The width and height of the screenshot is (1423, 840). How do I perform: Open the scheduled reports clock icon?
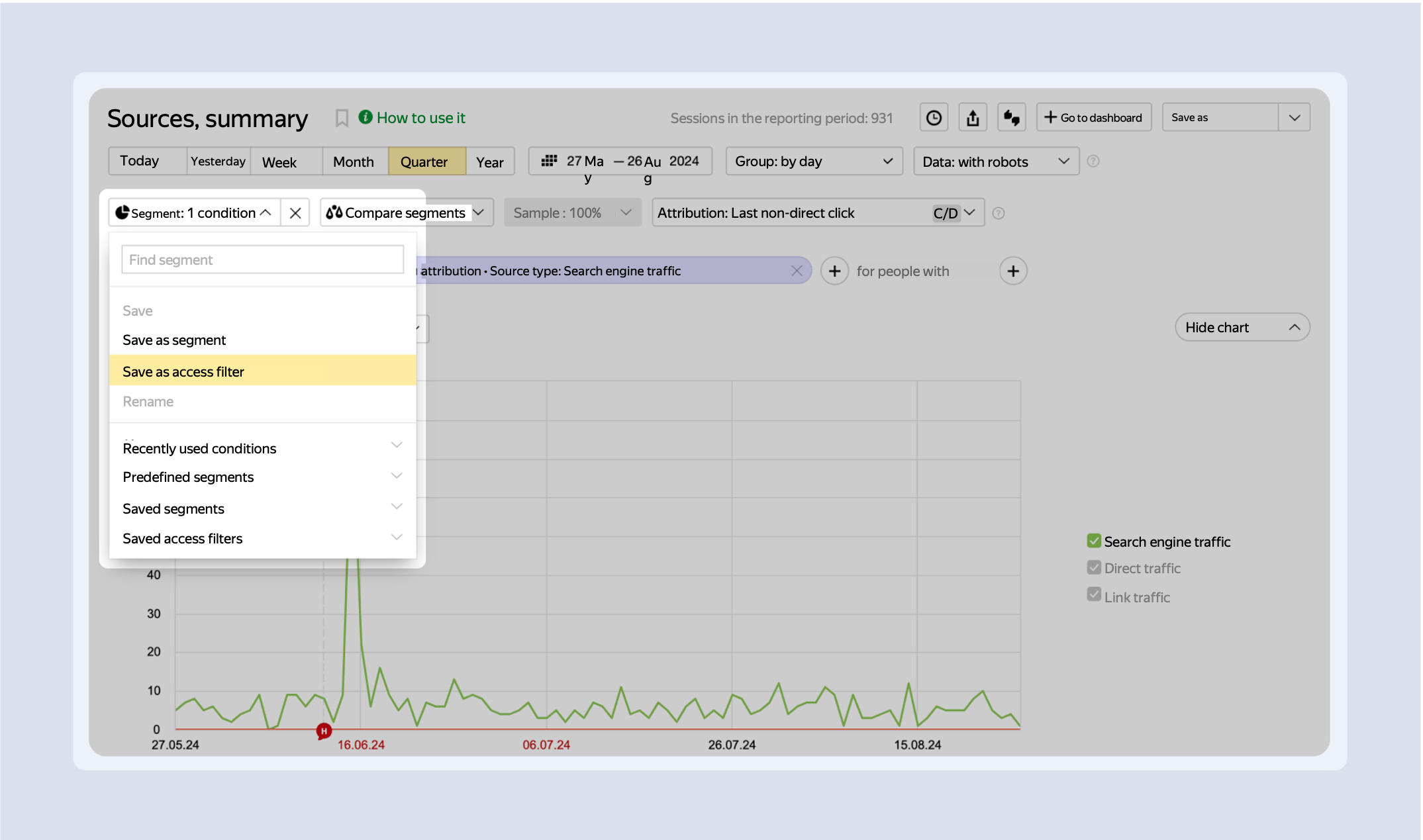click(x=934, y=118)
